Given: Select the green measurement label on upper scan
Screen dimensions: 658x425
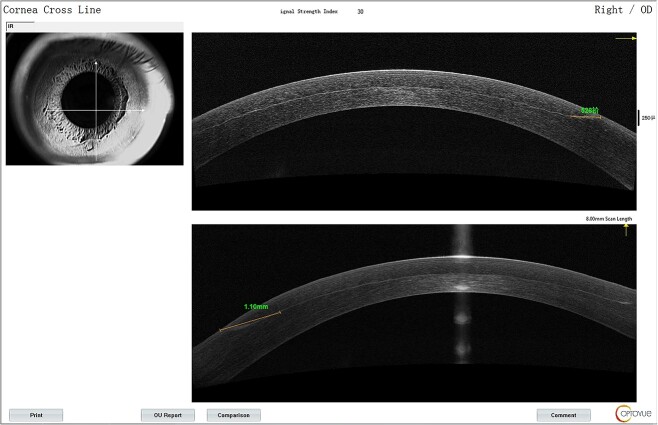Looking at the screenshot, I should pos(590,110).
